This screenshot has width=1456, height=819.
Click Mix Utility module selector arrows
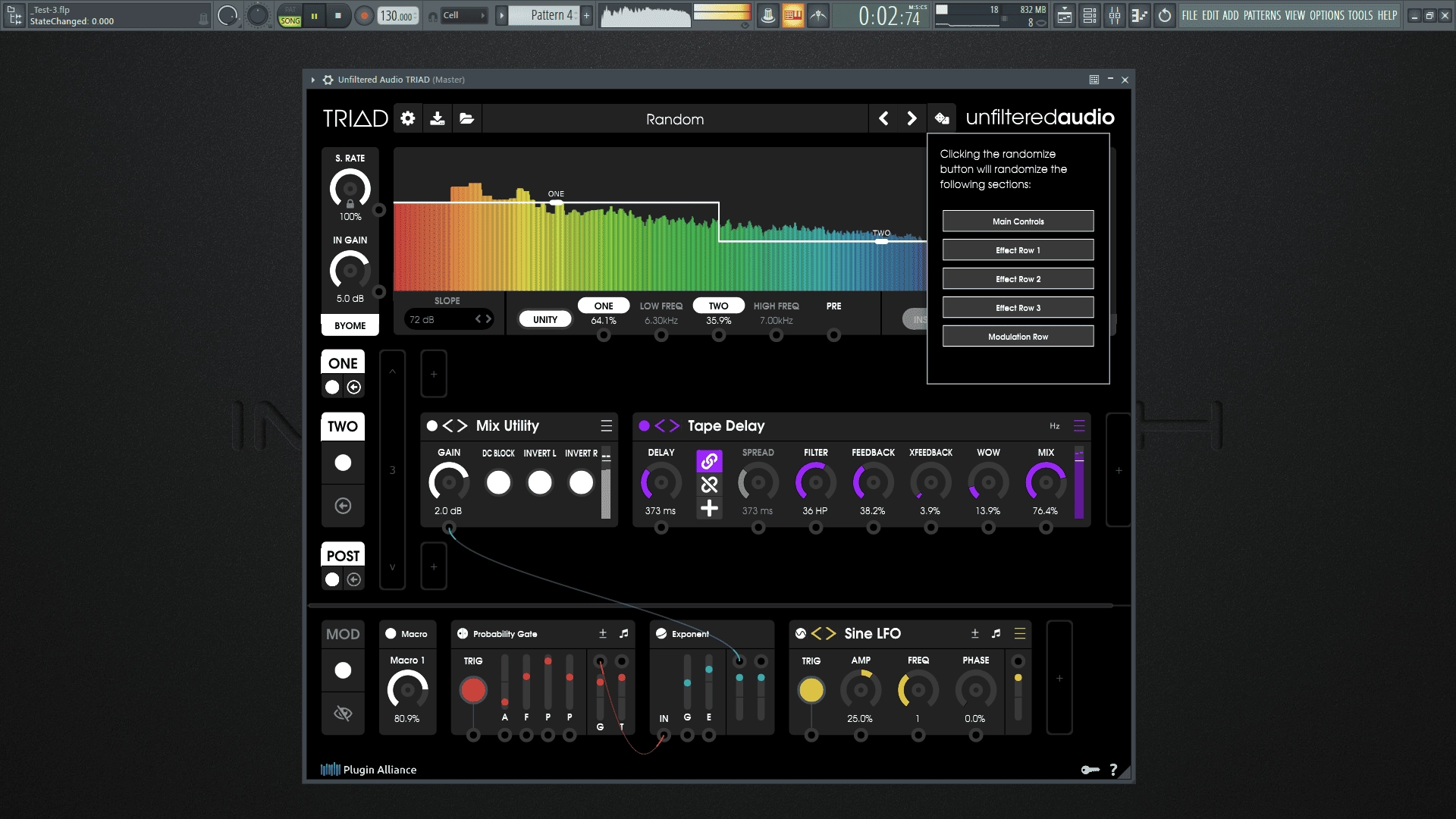(455, 426)
